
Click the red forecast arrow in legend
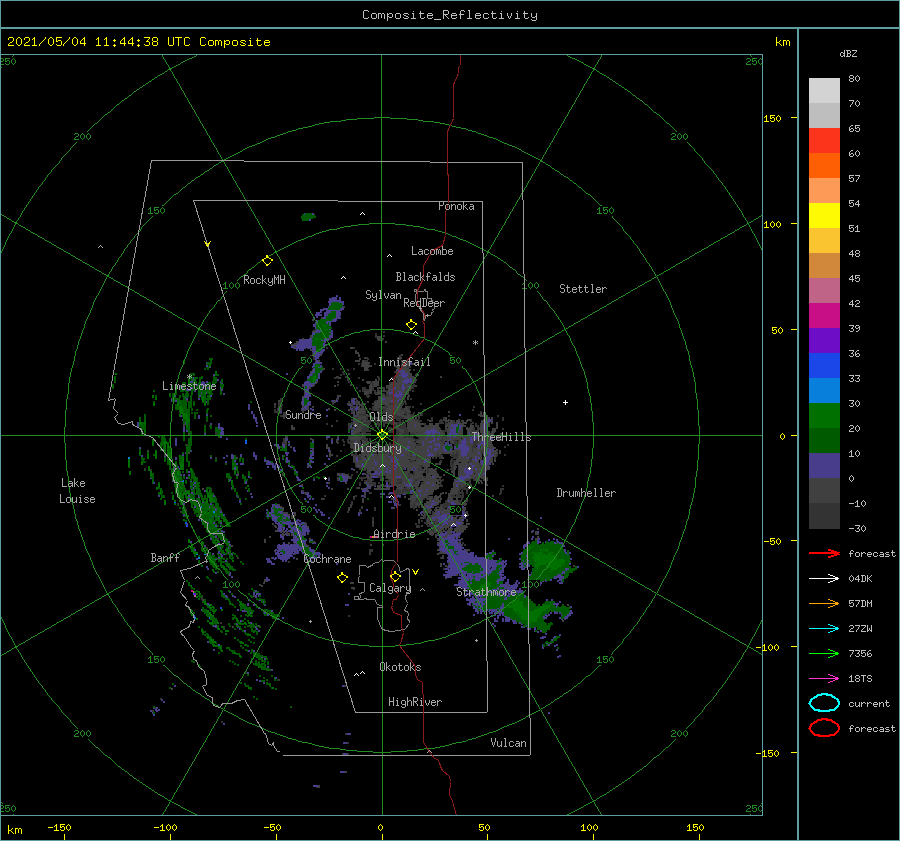click(824, 553)
